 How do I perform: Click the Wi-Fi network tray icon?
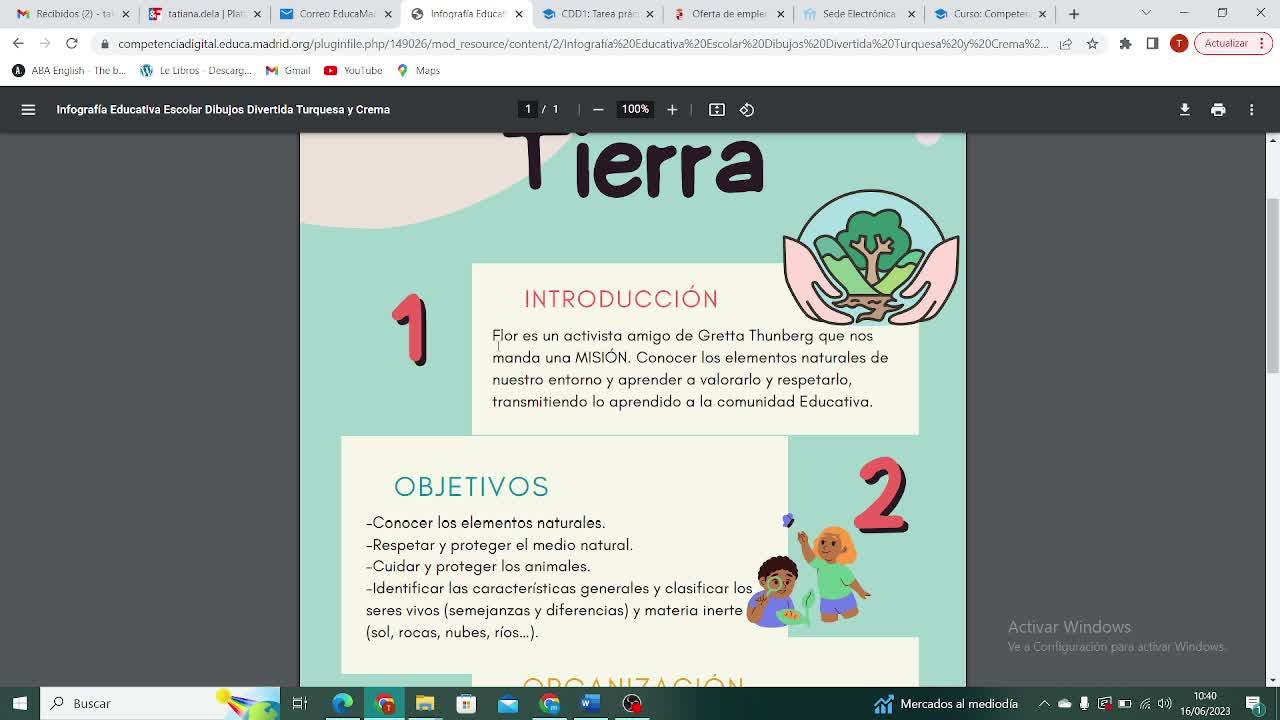click(1145, 703)
